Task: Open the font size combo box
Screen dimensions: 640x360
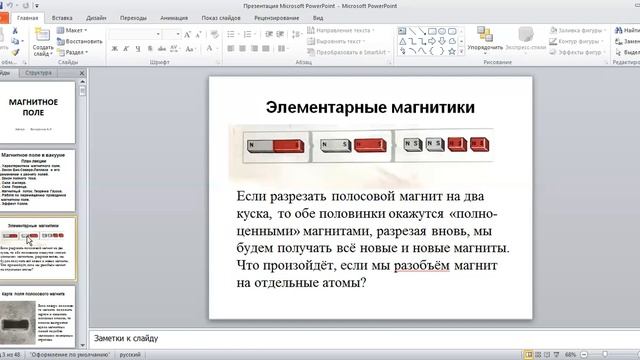Action: pyautogui.click(x=171, y=34)
